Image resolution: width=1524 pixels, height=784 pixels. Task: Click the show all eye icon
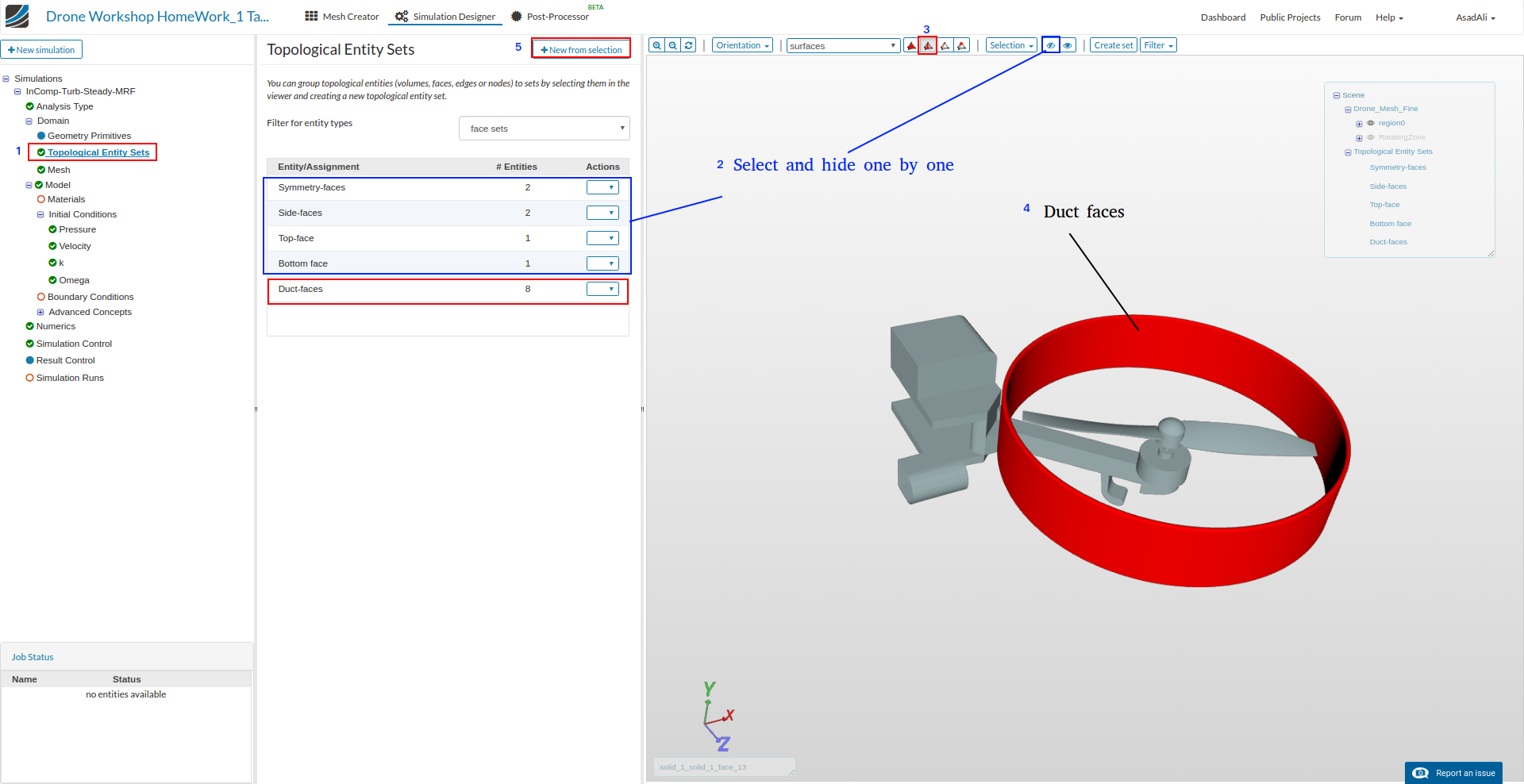tap(1068, 45)
